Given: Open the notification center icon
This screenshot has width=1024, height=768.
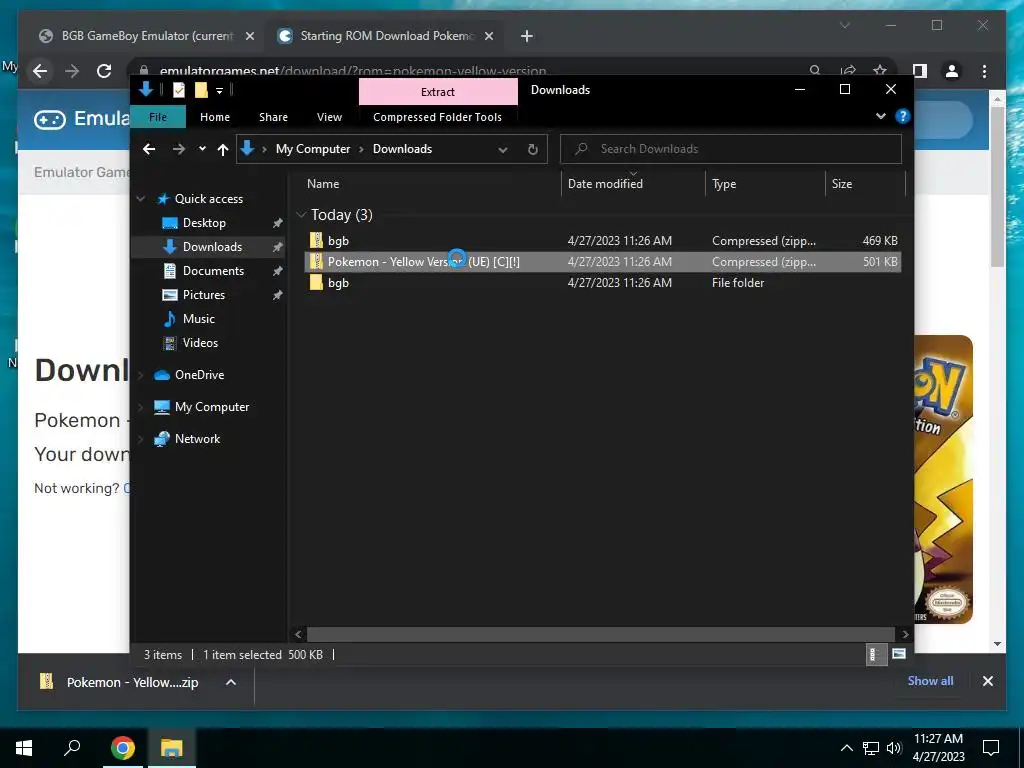Looking at the screenshot, I should [x=991, y=748].
